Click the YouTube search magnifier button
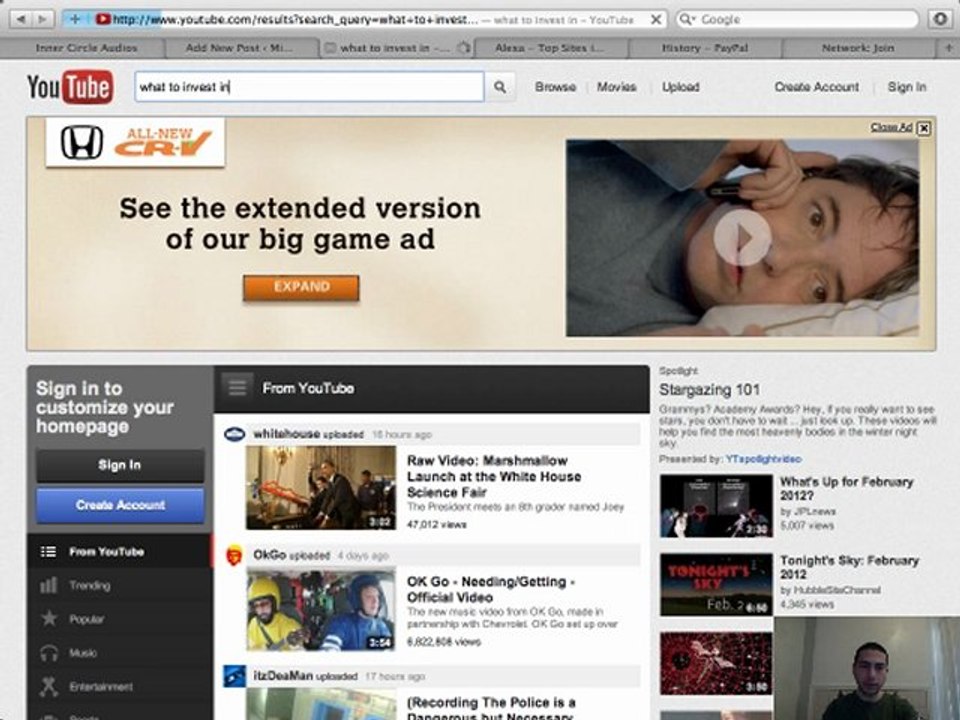This screenshot has height=720, width=960. tap(500, 87)
